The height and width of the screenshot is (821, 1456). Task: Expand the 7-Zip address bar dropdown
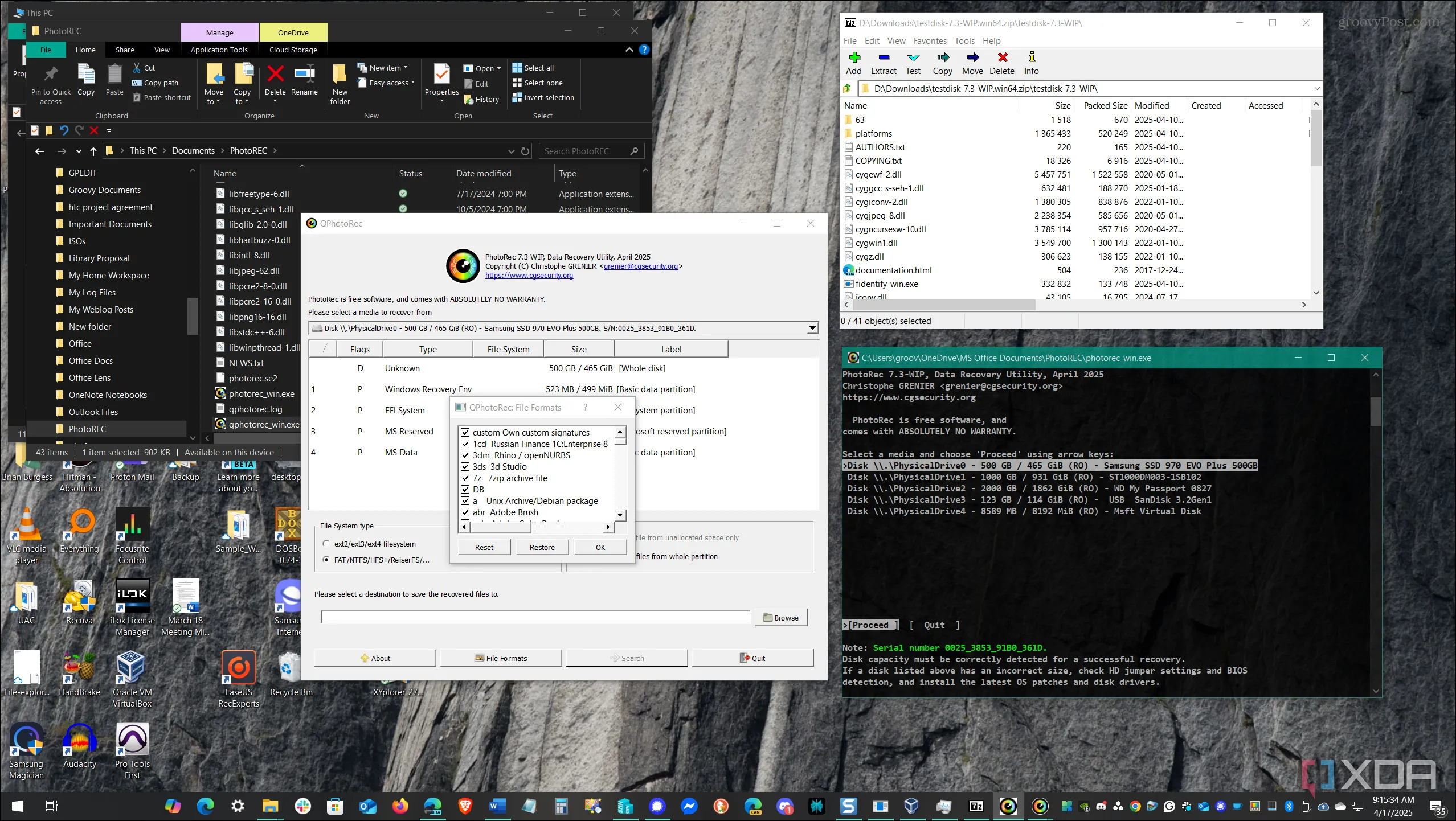(x=1317, y=88)
